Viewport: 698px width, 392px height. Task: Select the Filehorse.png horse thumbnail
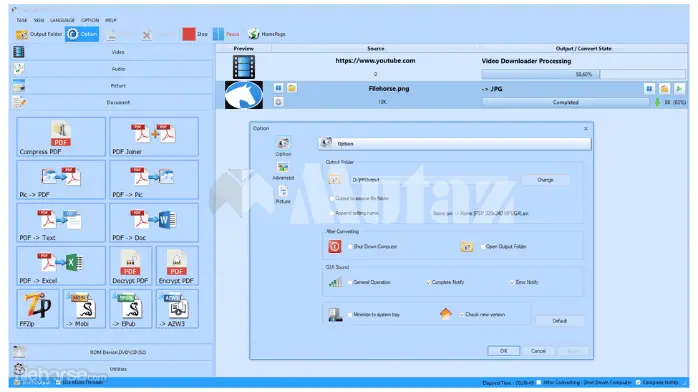(x=244, y=95)
